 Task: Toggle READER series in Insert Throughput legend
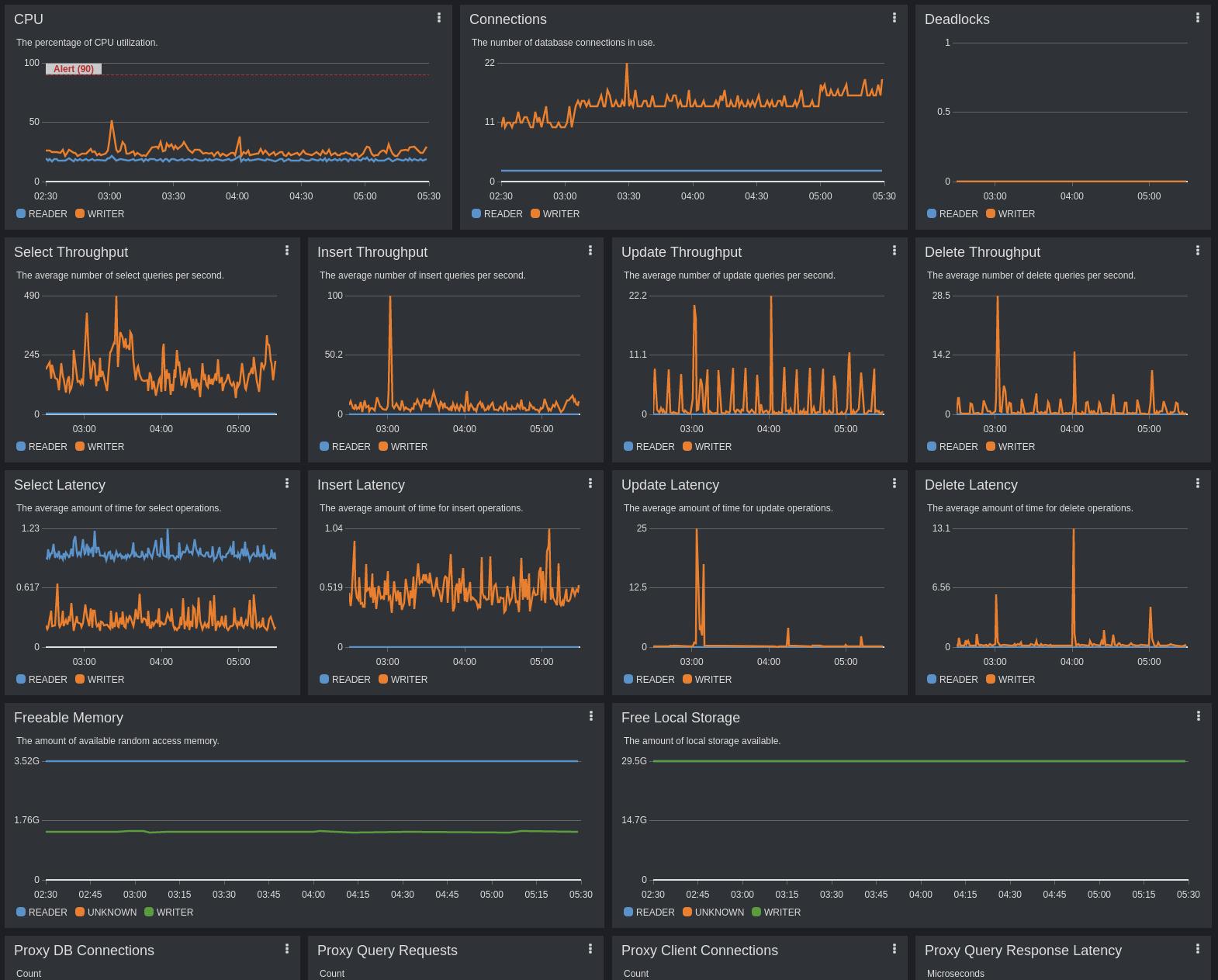[x=345, y=446]
